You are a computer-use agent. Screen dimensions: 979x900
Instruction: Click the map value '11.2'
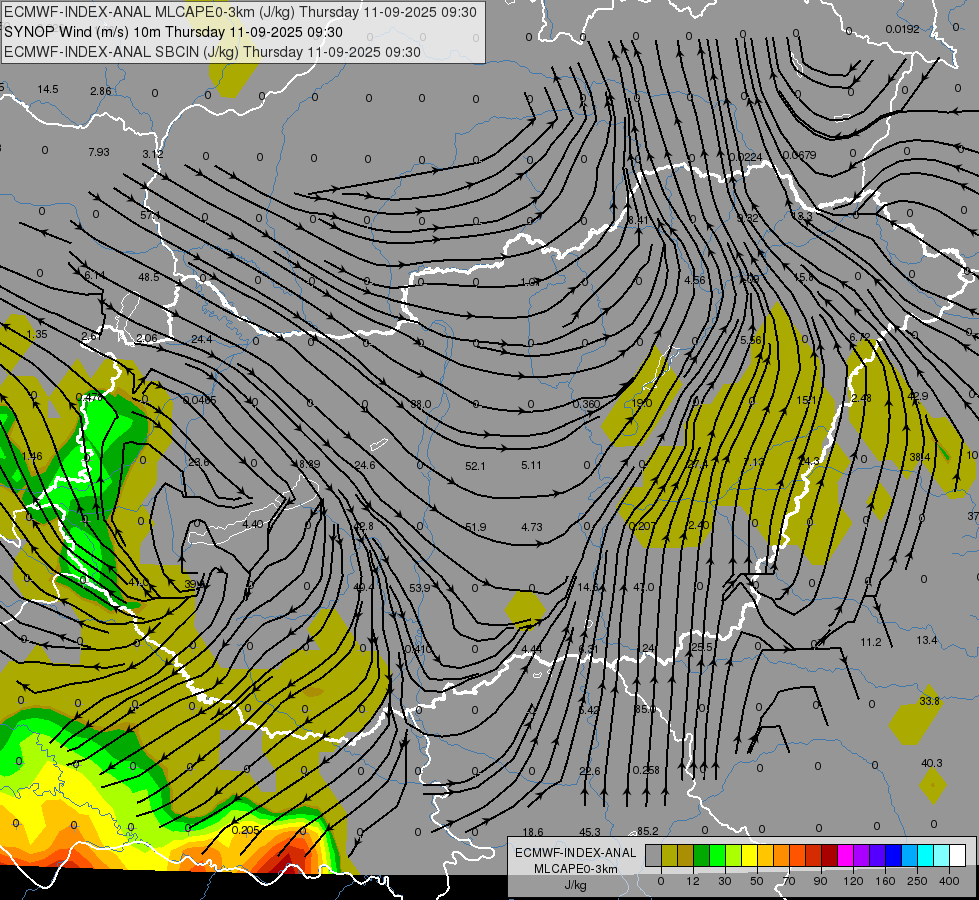(x=870, y=642)
